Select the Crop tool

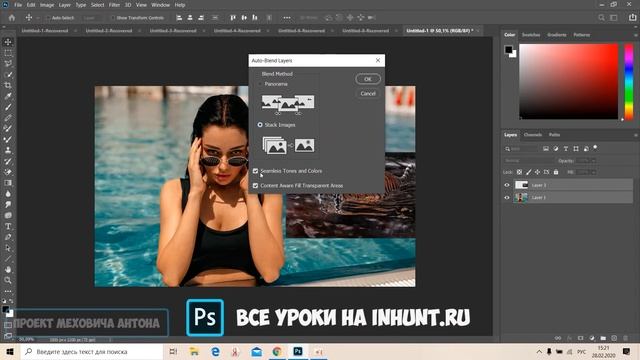[8, 85]
